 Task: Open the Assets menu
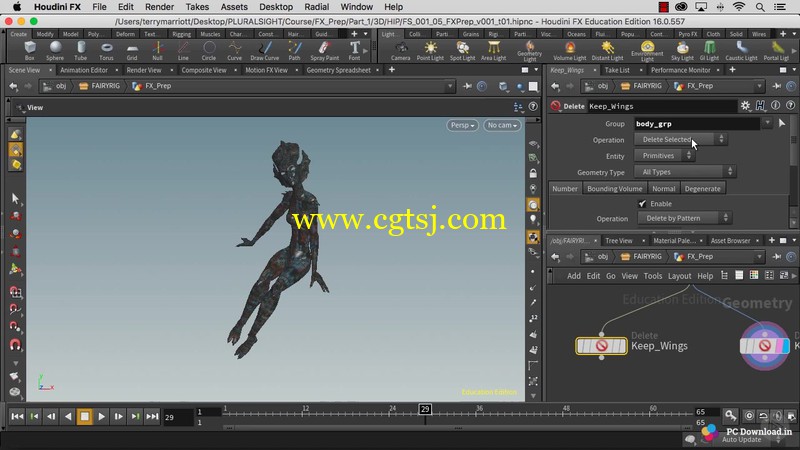[234, 7]
